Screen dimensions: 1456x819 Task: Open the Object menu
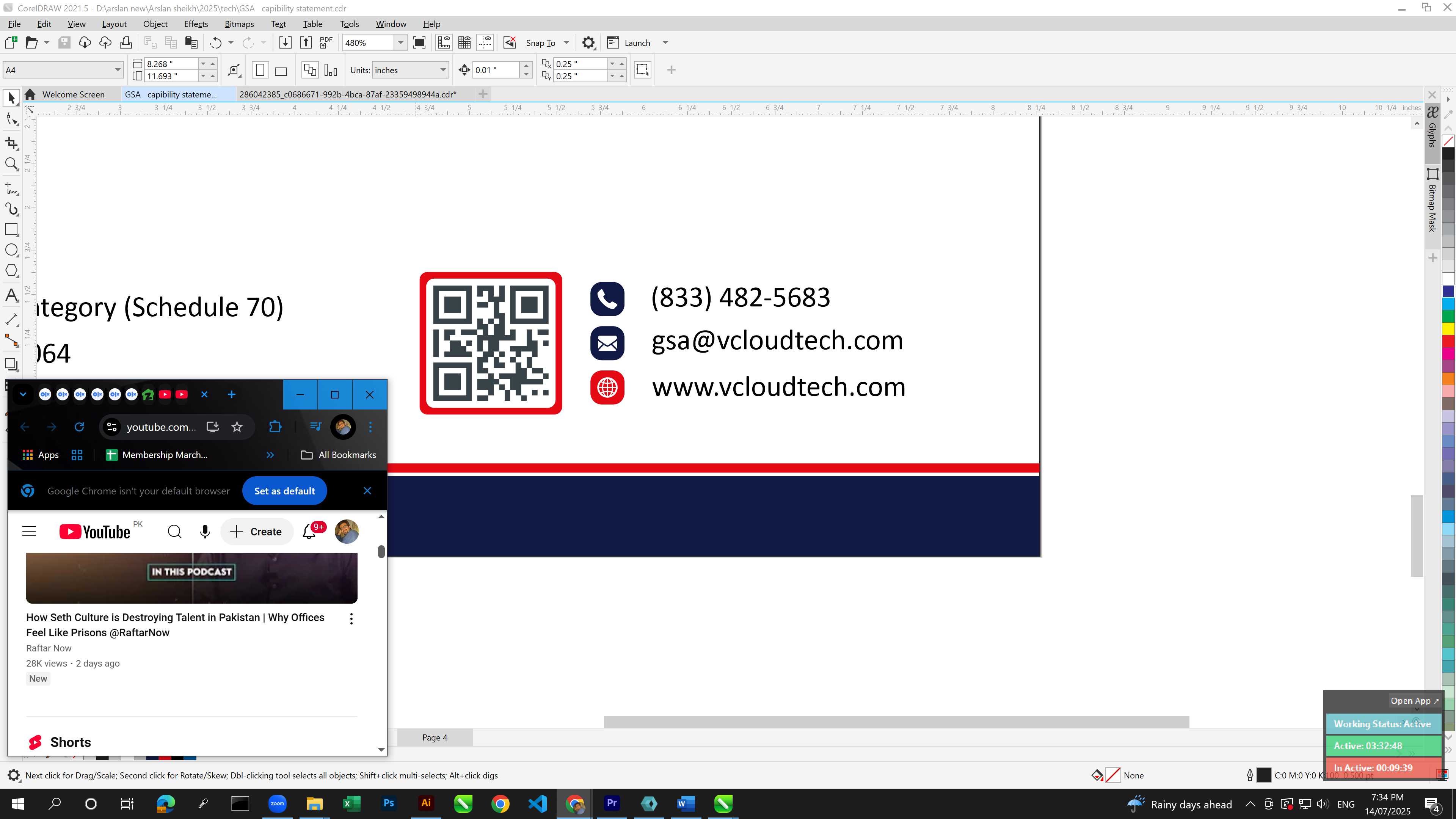155,24
